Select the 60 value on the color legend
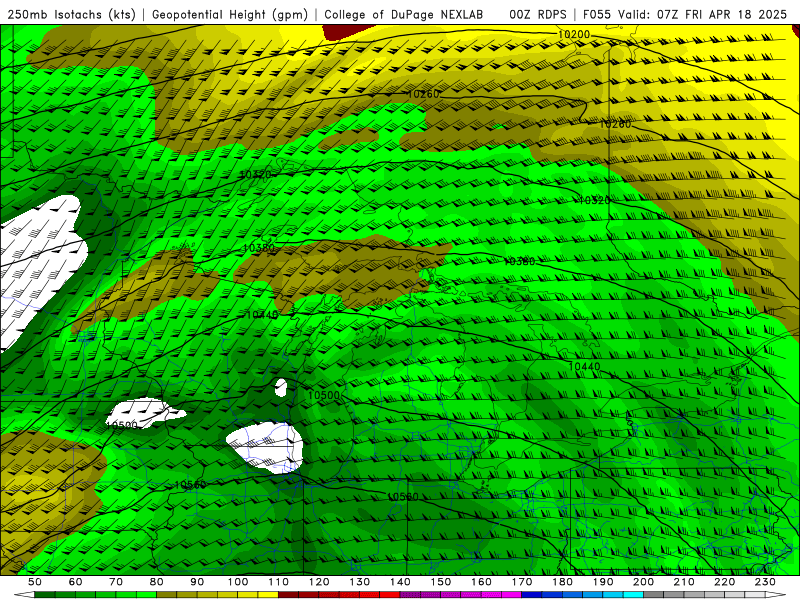Image resolution: width=800 pixels, height=600 pixels. 76,582
